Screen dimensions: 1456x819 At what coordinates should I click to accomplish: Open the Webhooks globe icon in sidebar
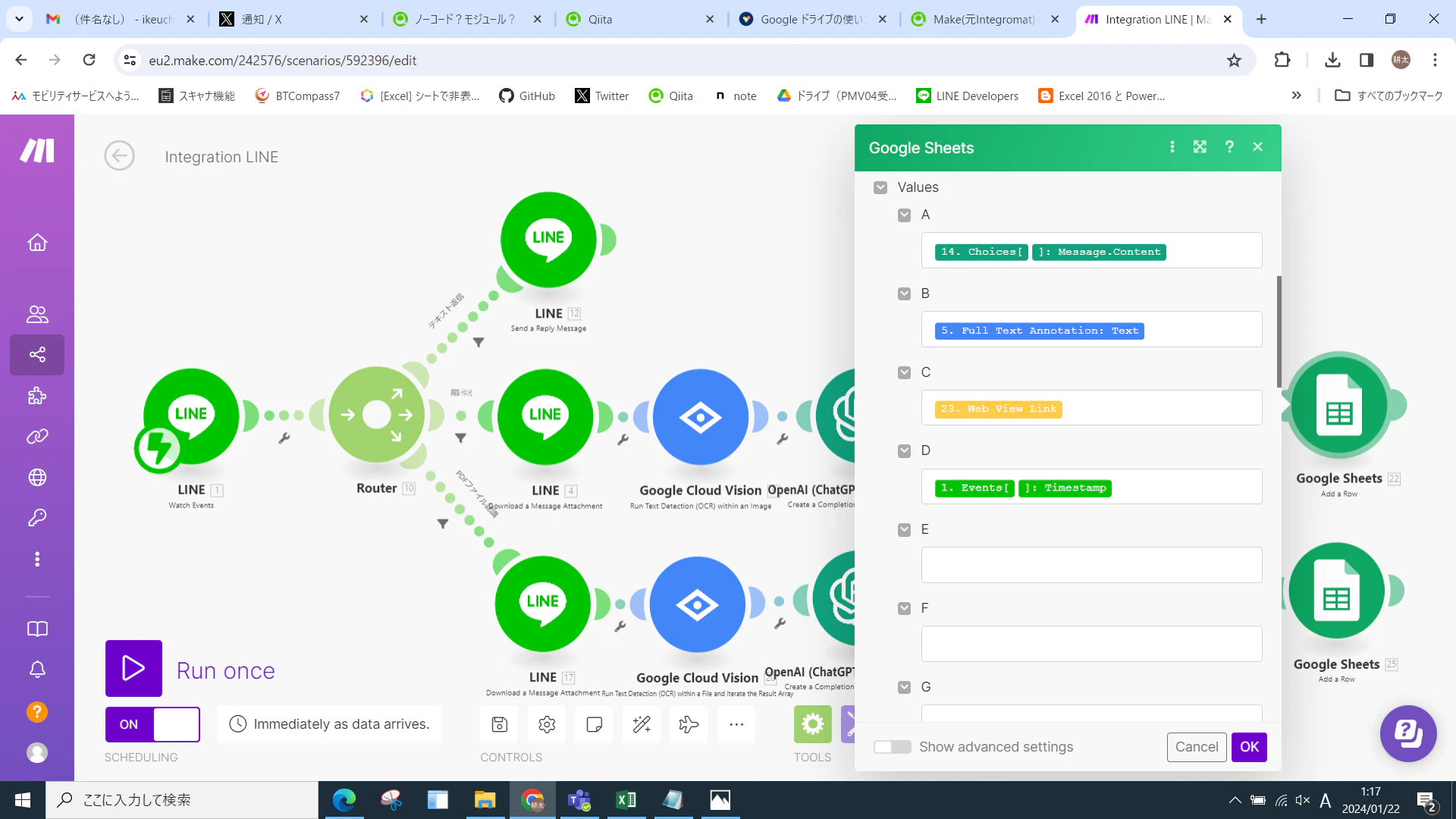click(37, 477)
